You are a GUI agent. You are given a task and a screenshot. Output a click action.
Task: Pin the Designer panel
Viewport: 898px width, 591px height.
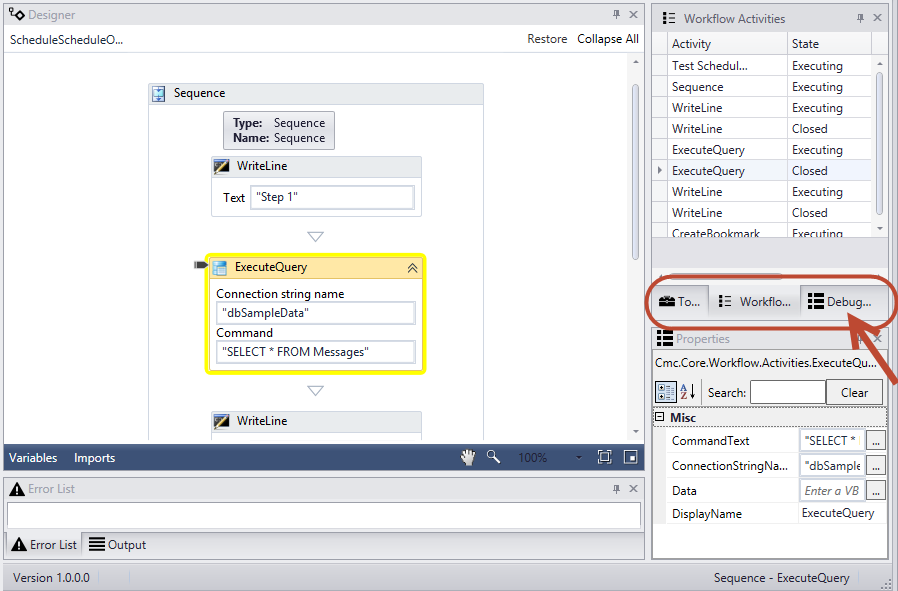[616, 14]
